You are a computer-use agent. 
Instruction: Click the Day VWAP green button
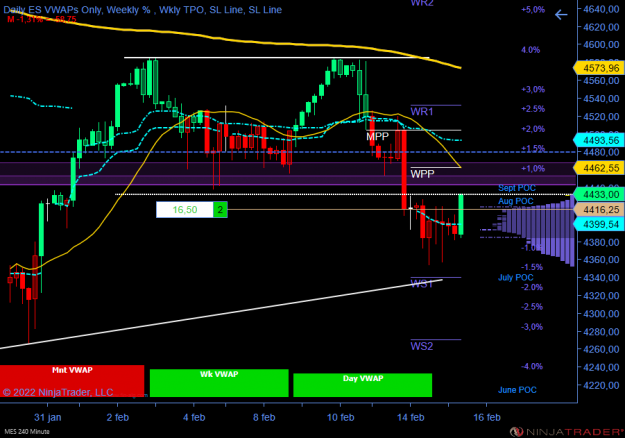click(x=362, y=385)
